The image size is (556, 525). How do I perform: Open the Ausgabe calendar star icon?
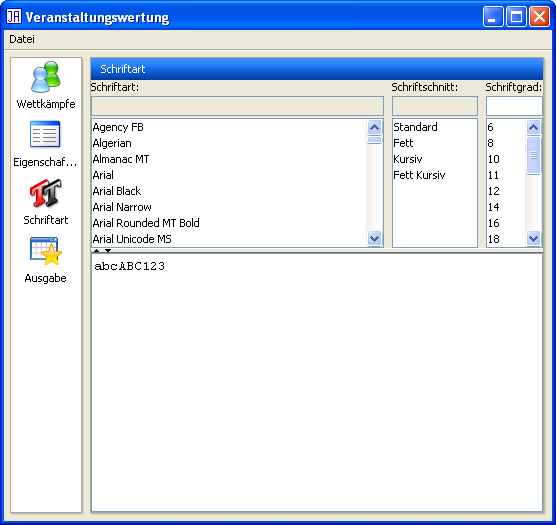pyautogui.click(x=46, y=251)
